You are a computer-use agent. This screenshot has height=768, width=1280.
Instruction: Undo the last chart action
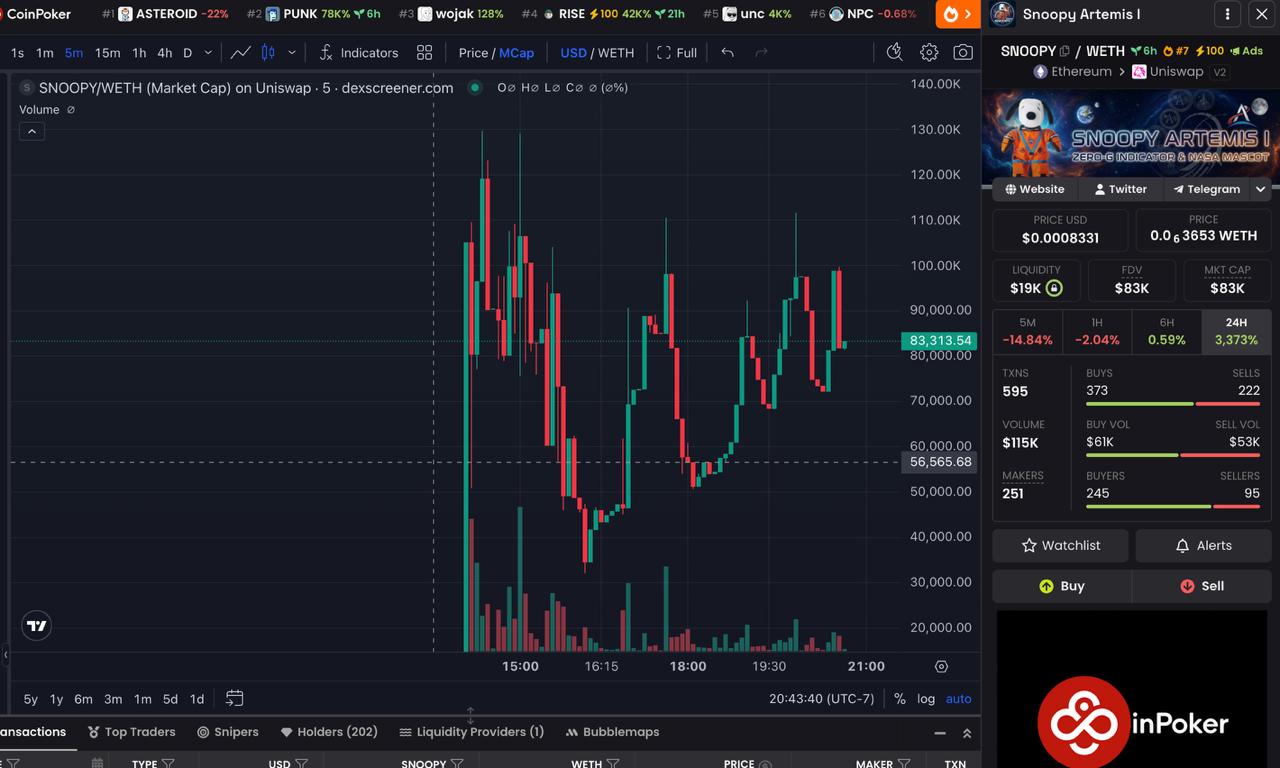pos(728,53)
